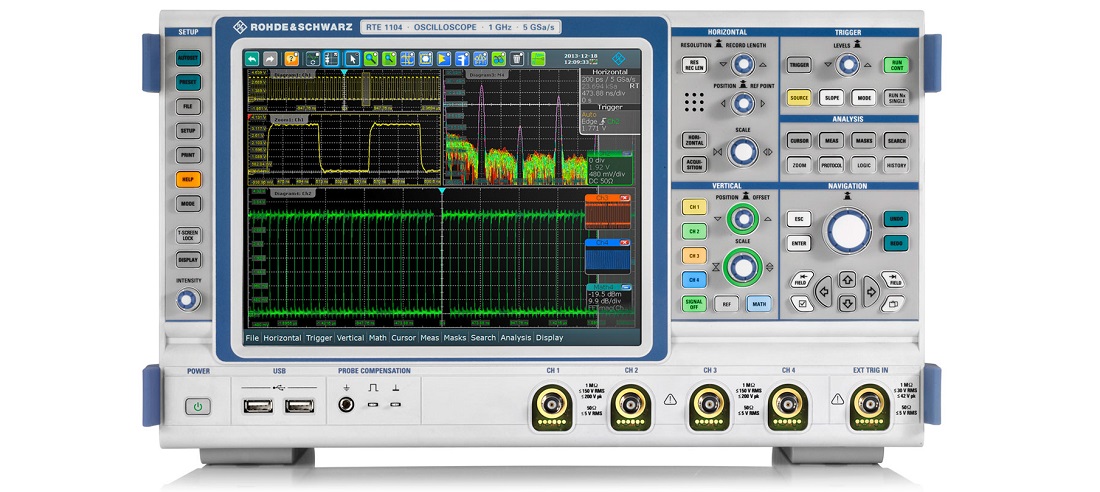Tap the green binoculars search icon
1100x492 pixels.
(499, 59)
